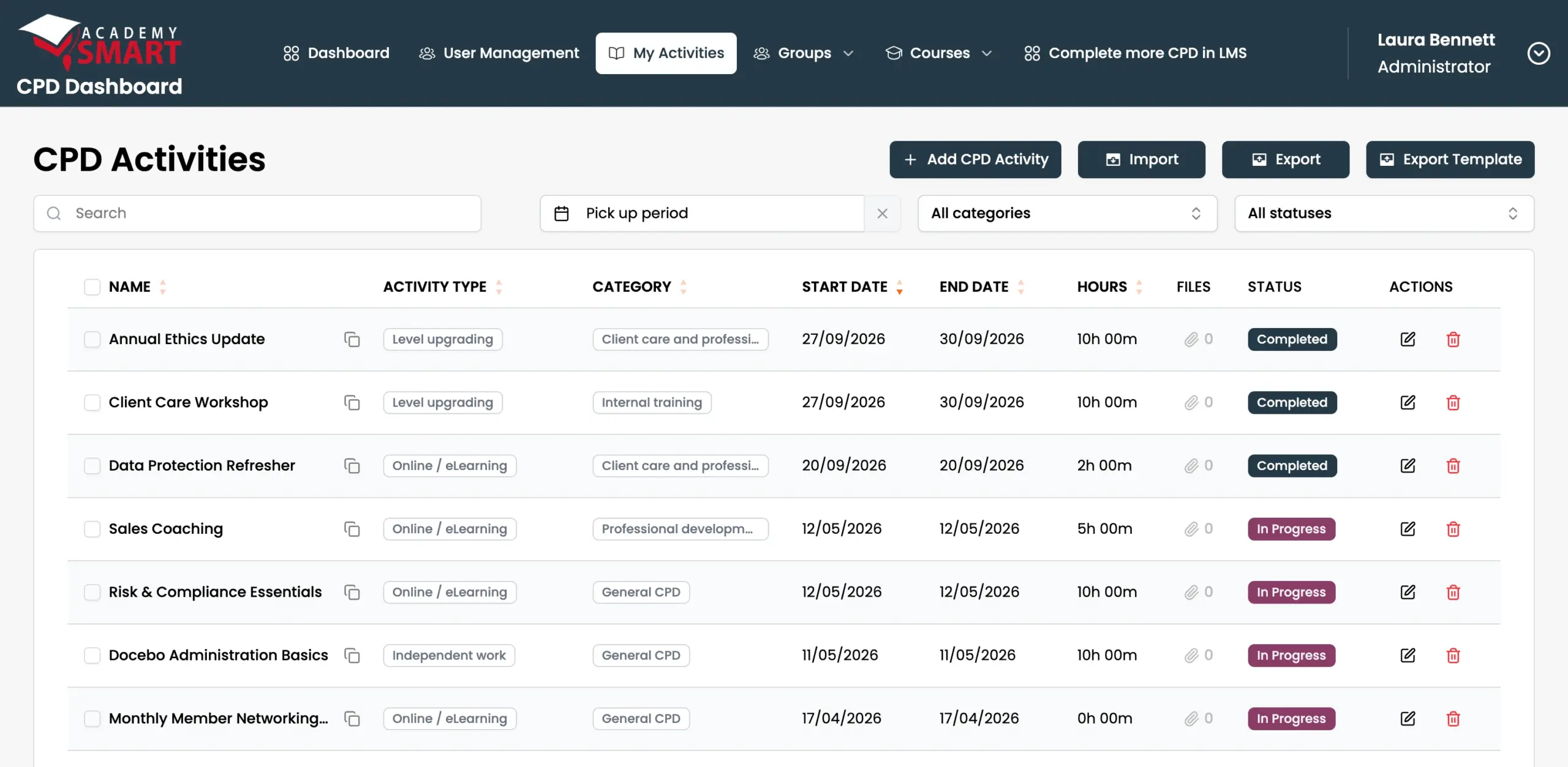The image size is (1568, 767).
Task: Tick the Sales Coaching checkbox
Action: (92, 529)
